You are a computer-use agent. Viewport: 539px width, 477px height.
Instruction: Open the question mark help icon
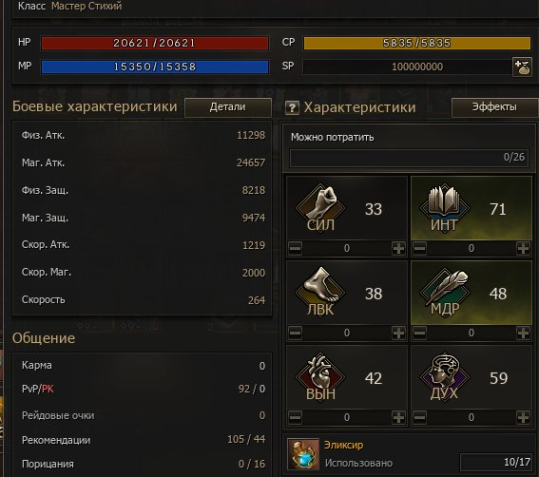(x=292, y=108)
